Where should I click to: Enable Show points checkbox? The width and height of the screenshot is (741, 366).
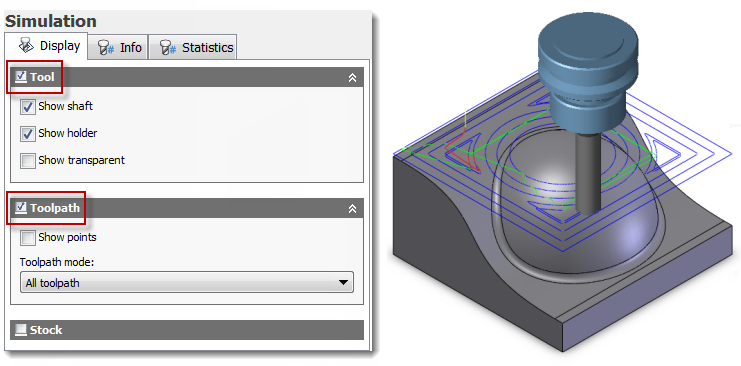27,238
